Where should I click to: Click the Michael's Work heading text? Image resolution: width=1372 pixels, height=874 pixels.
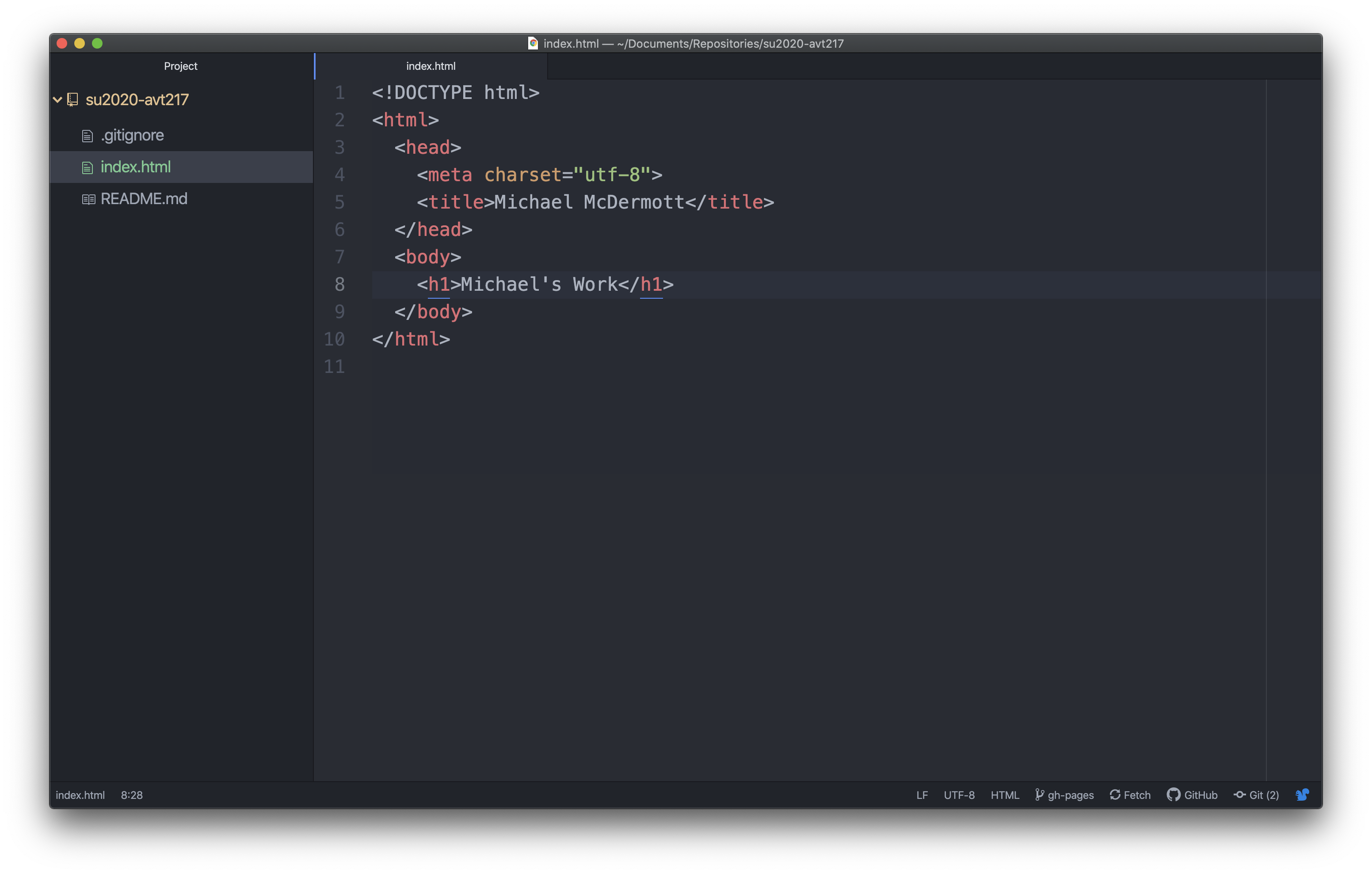point(539,284)
